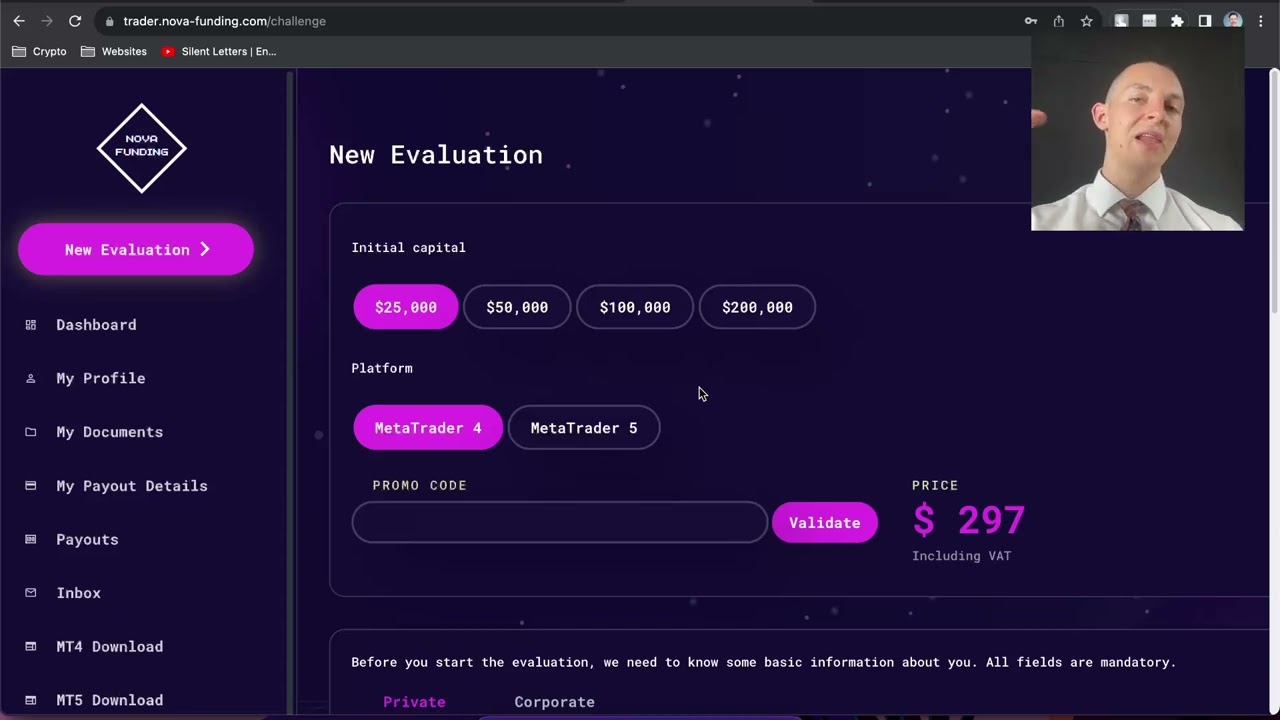Switch to the Corporate tab
The width and height of the screenshot is (1280, 720).
(x=554, y=702)
